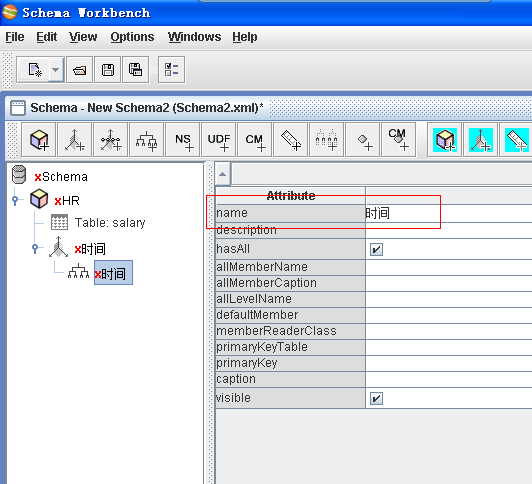Click the Add Cube toolbar icon

[39, 140]
